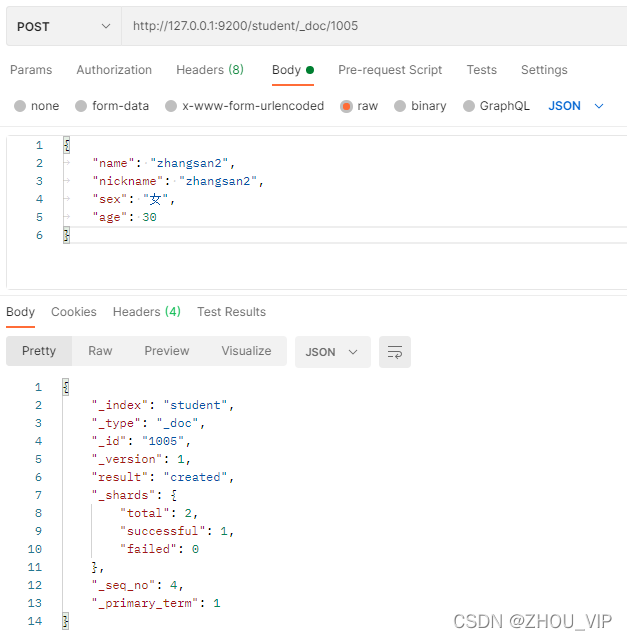The image size is (627, 640).
Task: Click the "_type" line in response
Action: click(x=148, y=423)
